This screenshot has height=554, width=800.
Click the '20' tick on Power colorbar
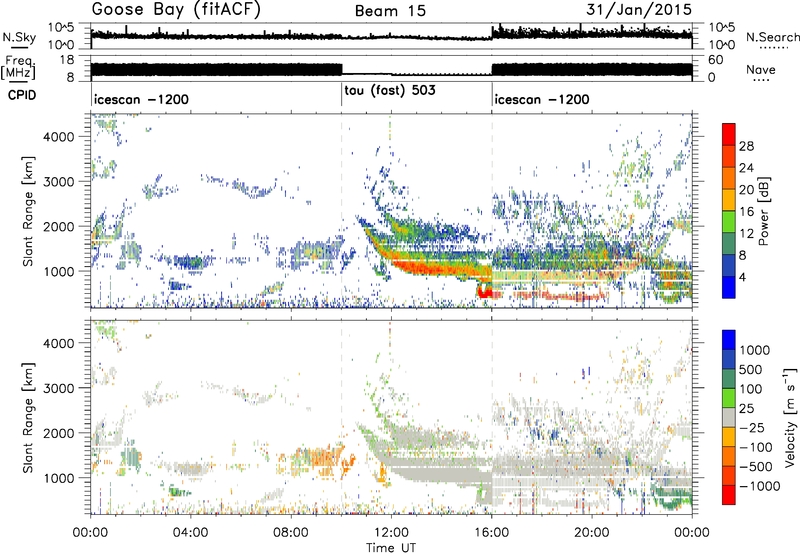click(746, 190)
